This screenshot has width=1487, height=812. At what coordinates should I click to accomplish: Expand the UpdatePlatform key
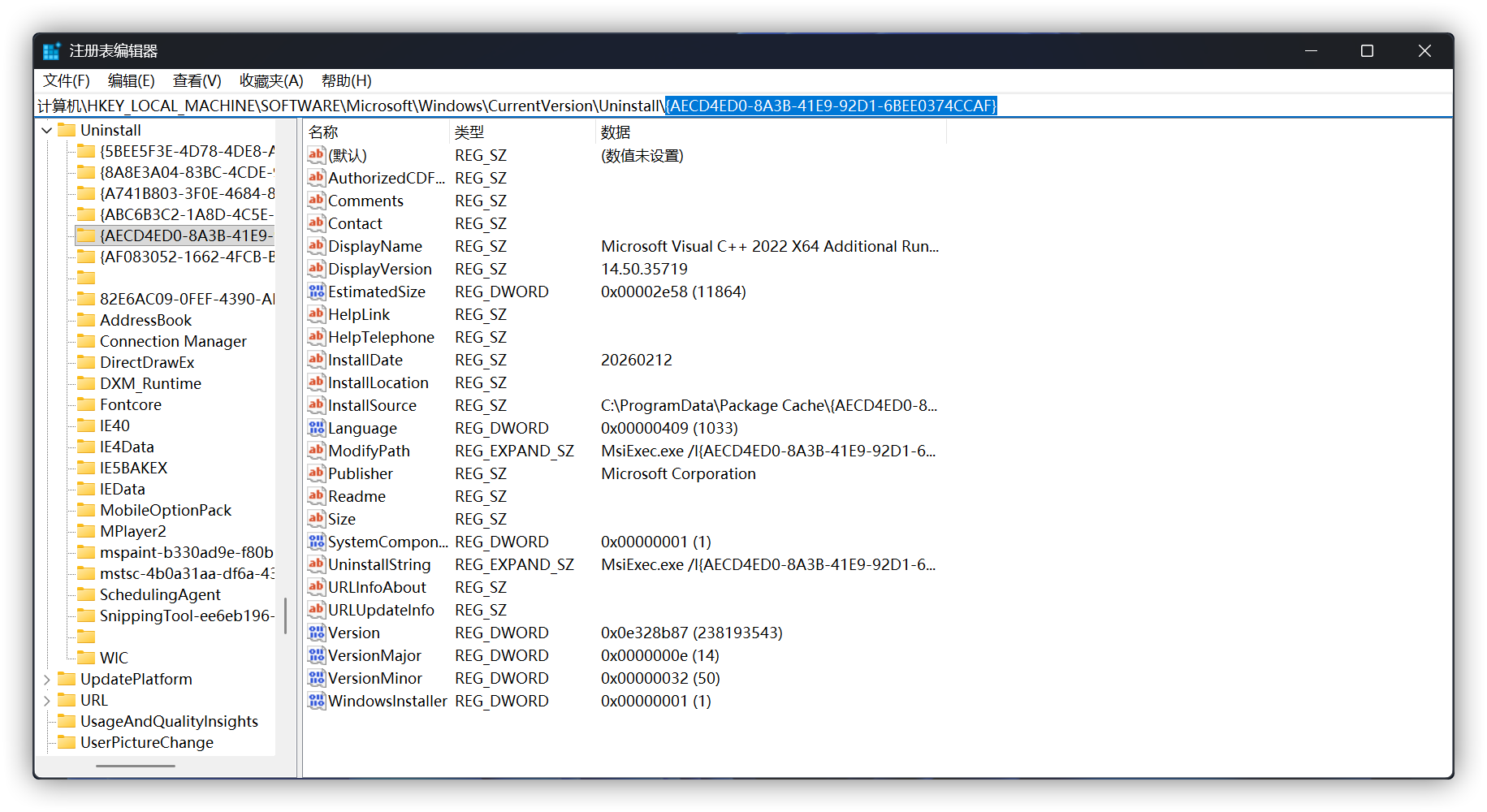click(x=47, y=679)
